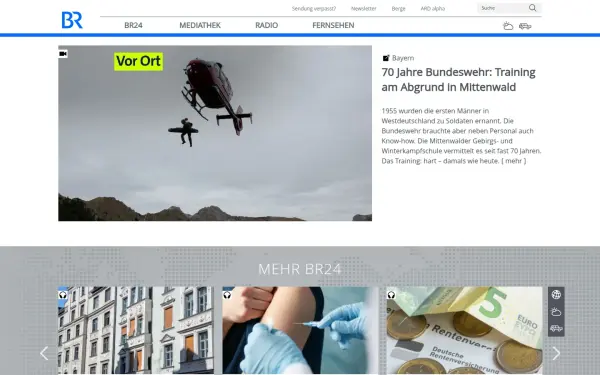This screenshot has height=375, width=600.
Task: Click the video camera icon on helicopter image
Action: (63, 54)
